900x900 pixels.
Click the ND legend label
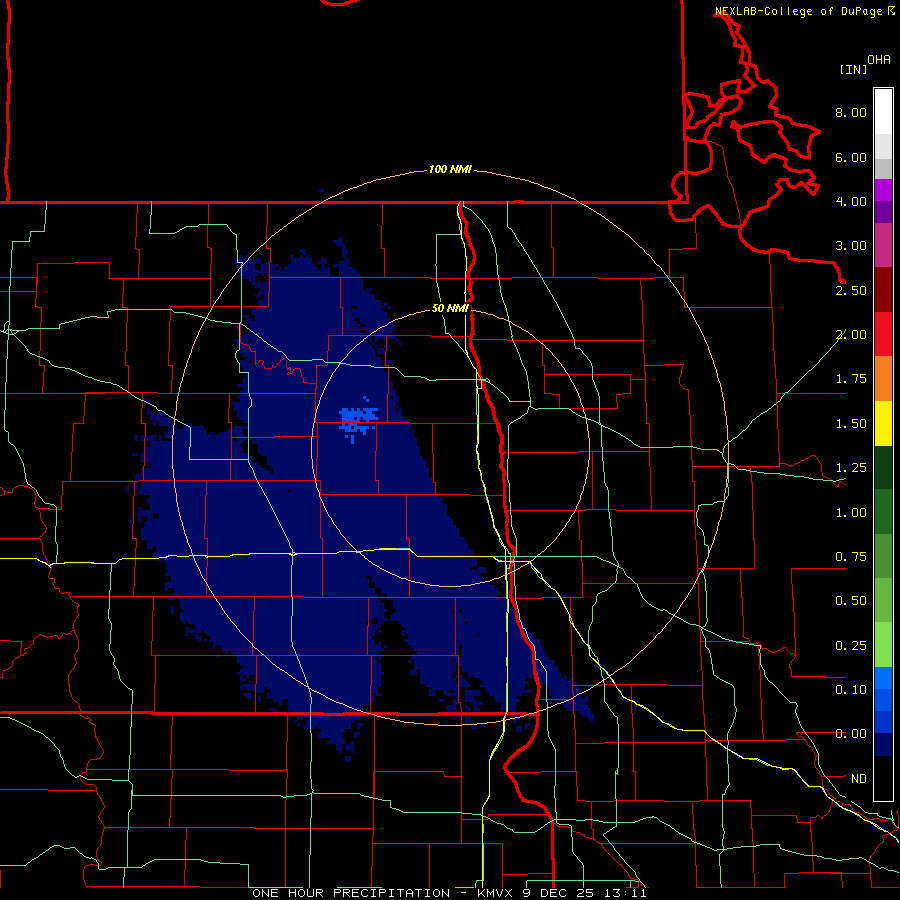[859, 779]
